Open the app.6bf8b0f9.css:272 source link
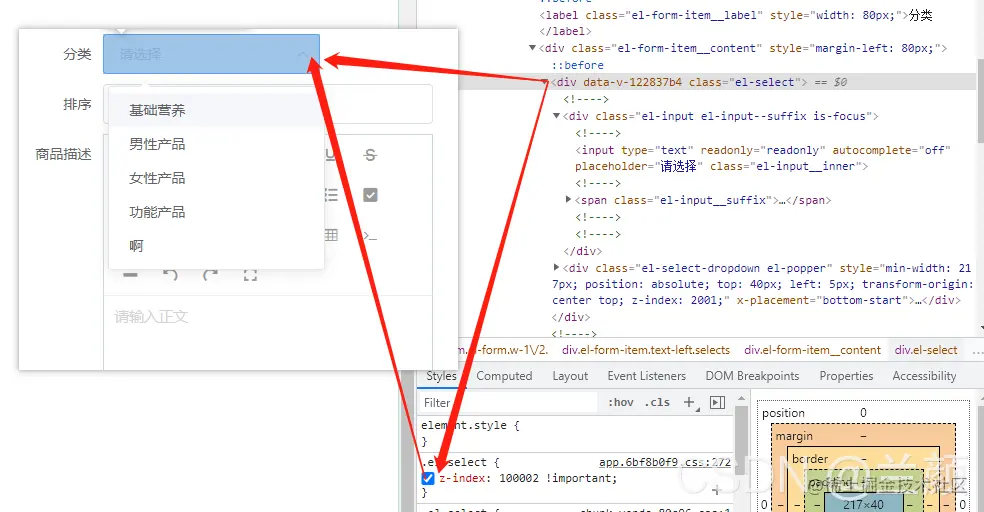The height and width of the screenshot is (512, 984). pyautogui.click(x=665, y=462)
